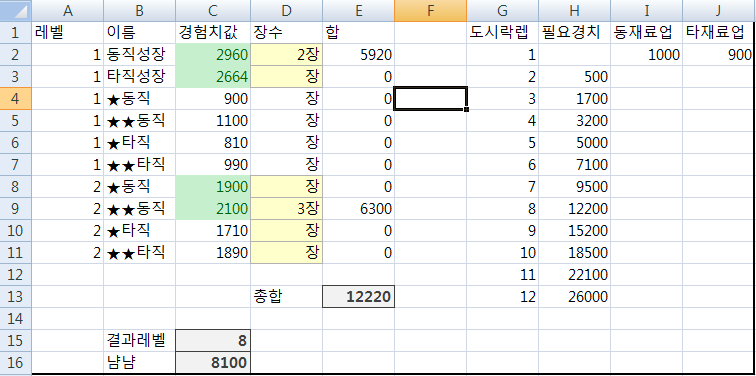
Task: Select the yellow '2장' cell
Action: 286,55
